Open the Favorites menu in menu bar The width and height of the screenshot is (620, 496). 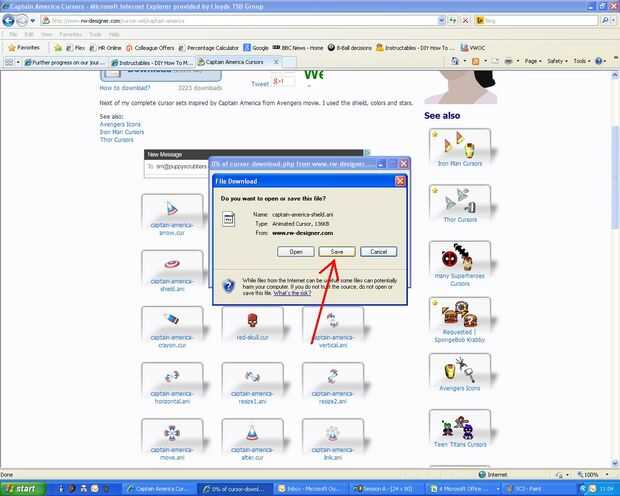click(70, 35)
